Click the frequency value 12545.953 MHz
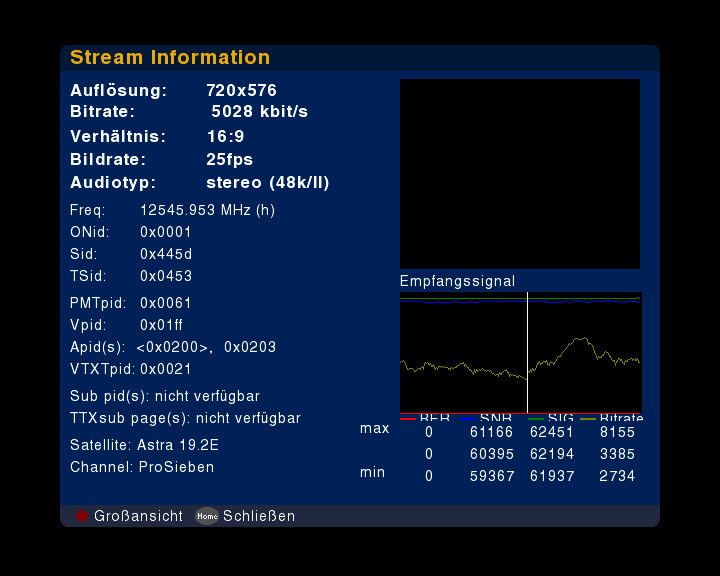 207,210
